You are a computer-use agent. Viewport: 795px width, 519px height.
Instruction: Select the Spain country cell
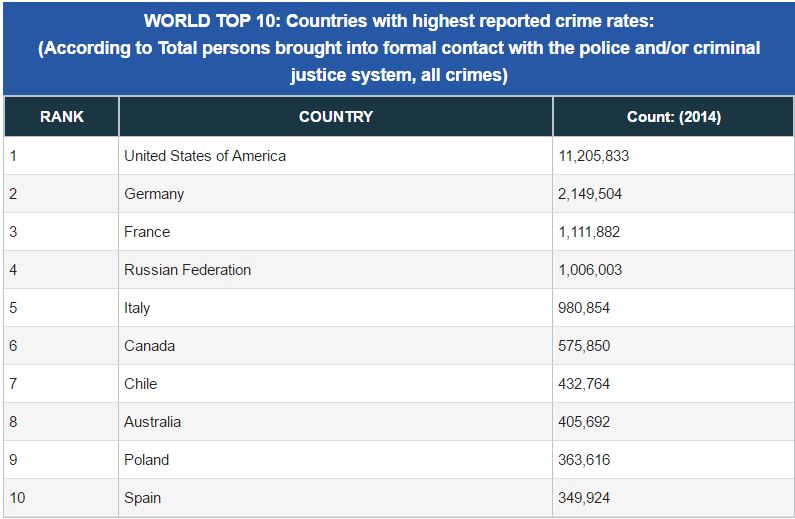336,498
